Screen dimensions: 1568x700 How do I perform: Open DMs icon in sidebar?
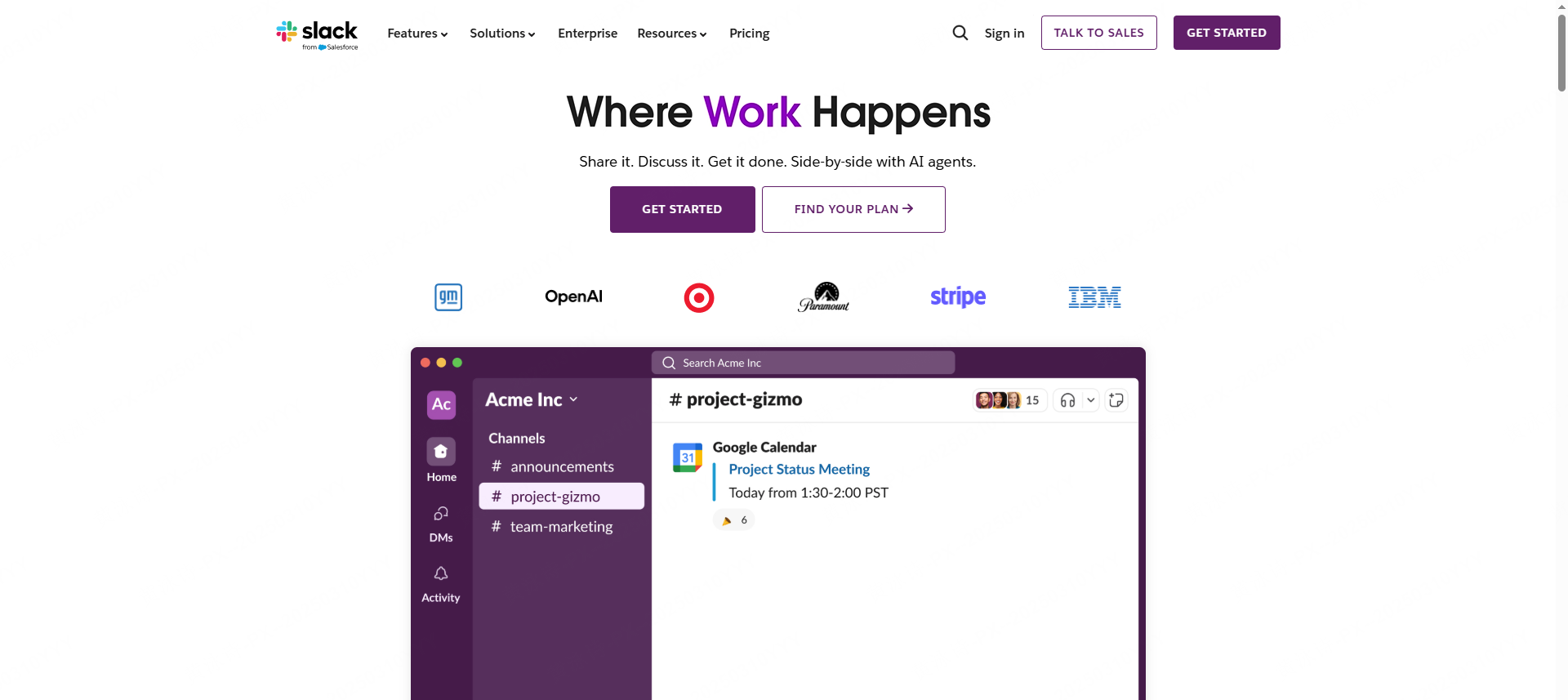click(x=441, y=514)
